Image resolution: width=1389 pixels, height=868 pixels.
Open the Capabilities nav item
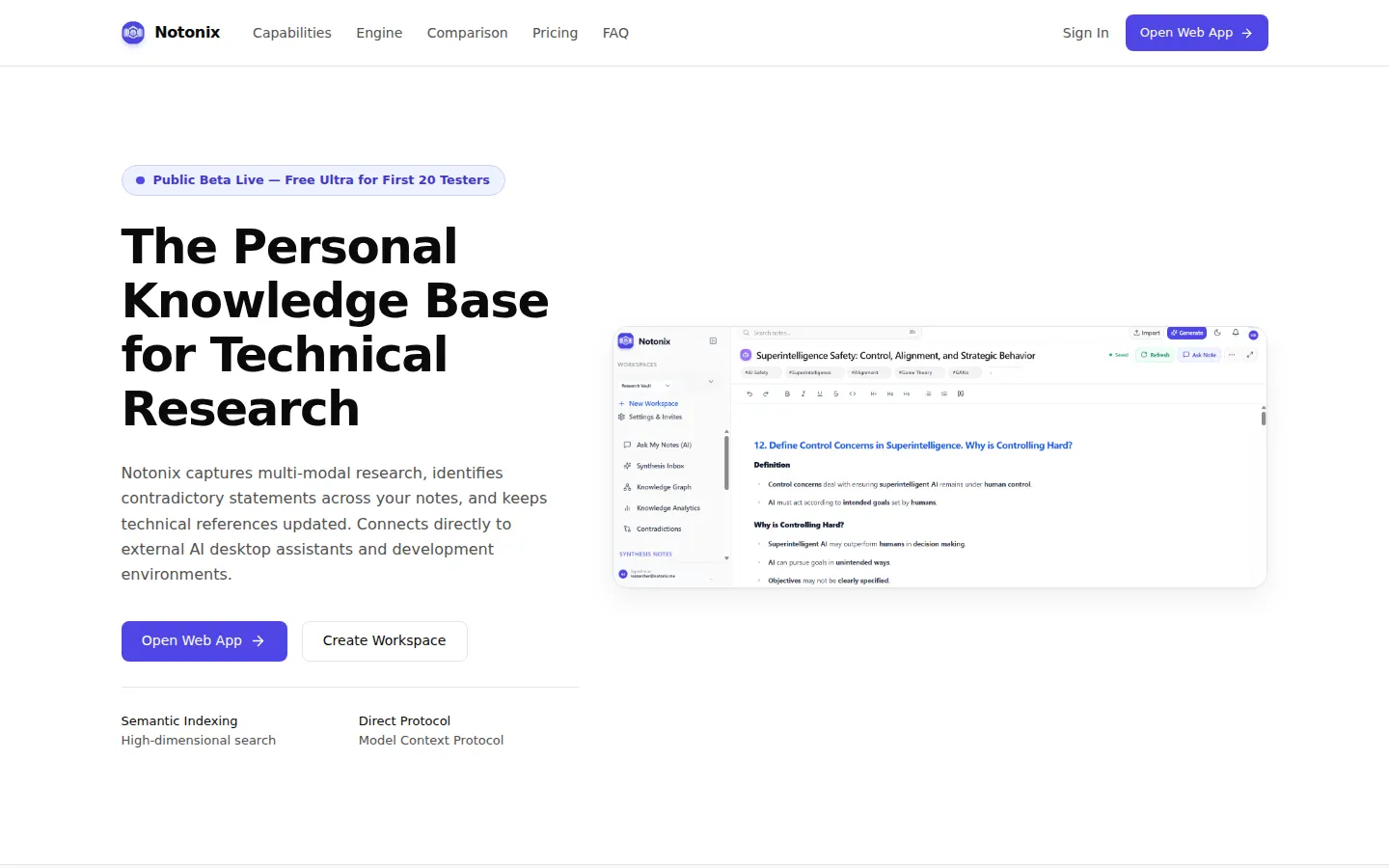[292, 33]
